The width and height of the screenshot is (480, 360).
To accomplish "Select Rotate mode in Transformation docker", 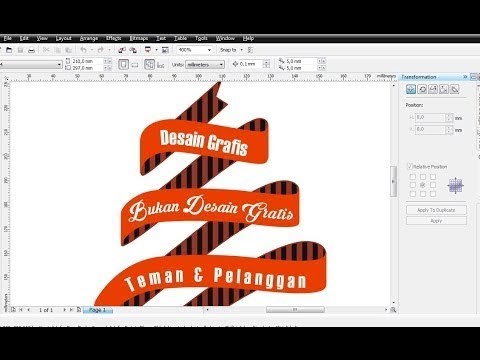I will pyautogui.click(x=422, y=89).
